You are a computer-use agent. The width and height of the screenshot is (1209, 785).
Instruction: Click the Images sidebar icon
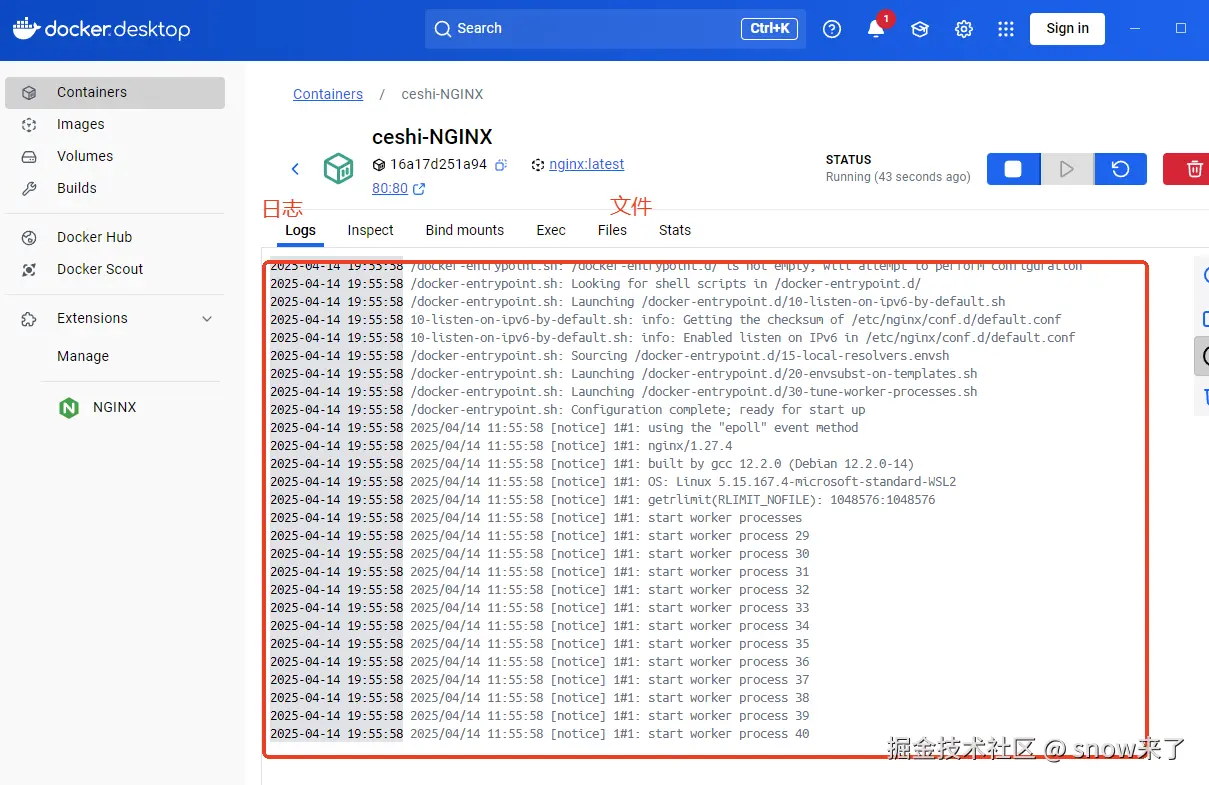click(29, 124)
